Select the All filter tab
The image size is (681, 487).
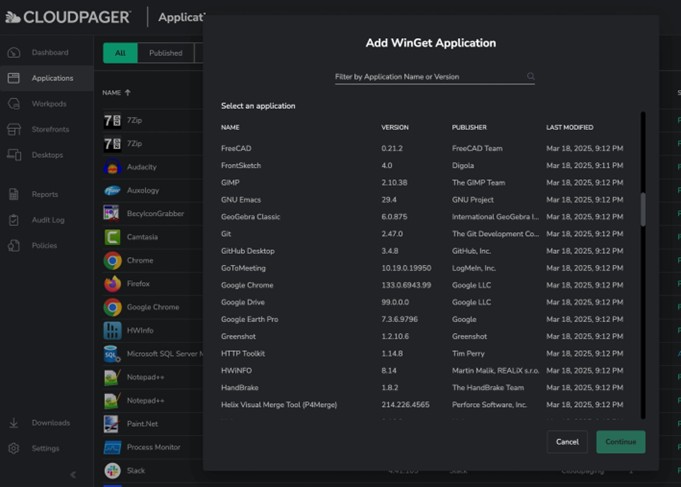[x=120, y=53]
